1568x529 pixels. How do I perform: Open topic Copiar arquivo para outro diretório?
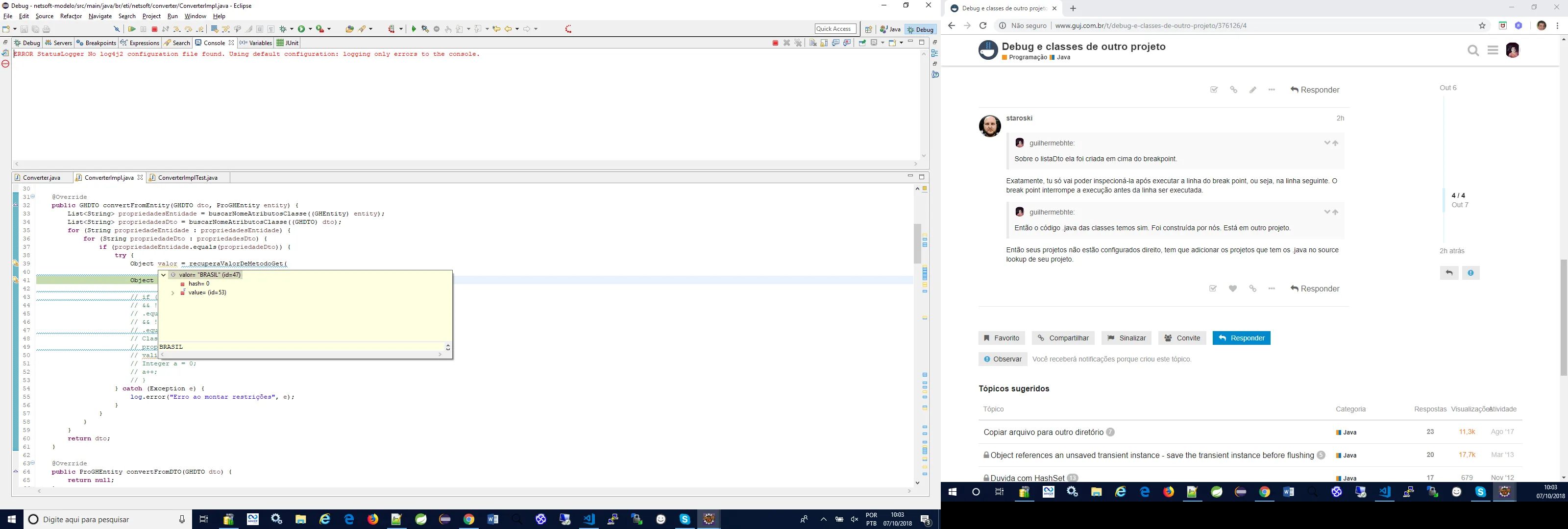point(1043,432)
